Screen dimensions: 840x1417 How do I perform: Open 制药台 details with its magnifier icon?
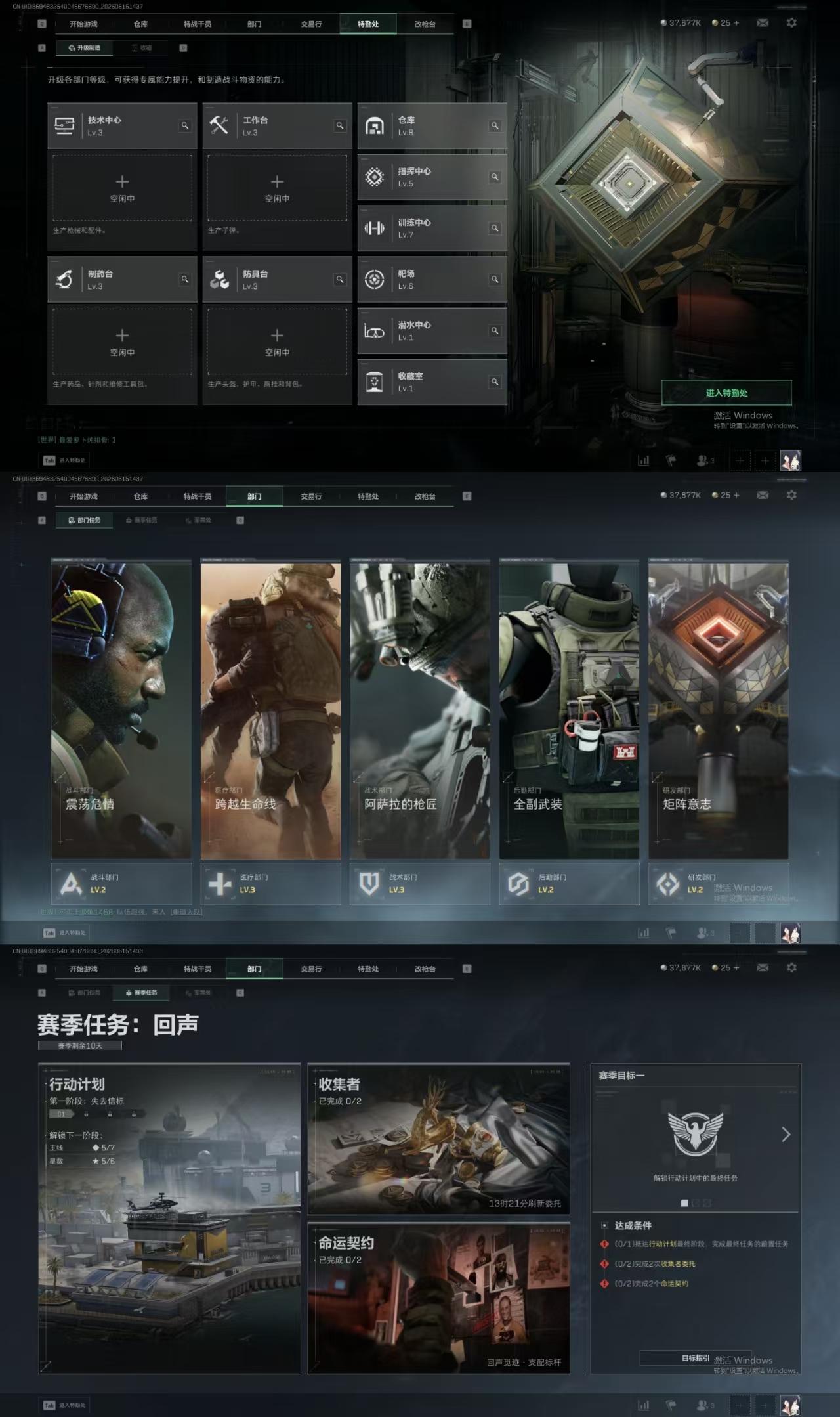185,279
